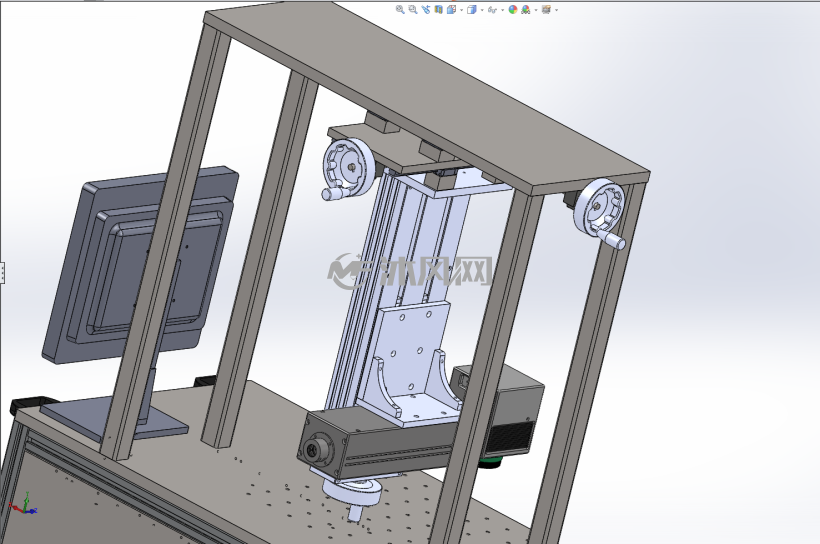
Task: Click the Display Style icon
Action: (x=472, y=9)
